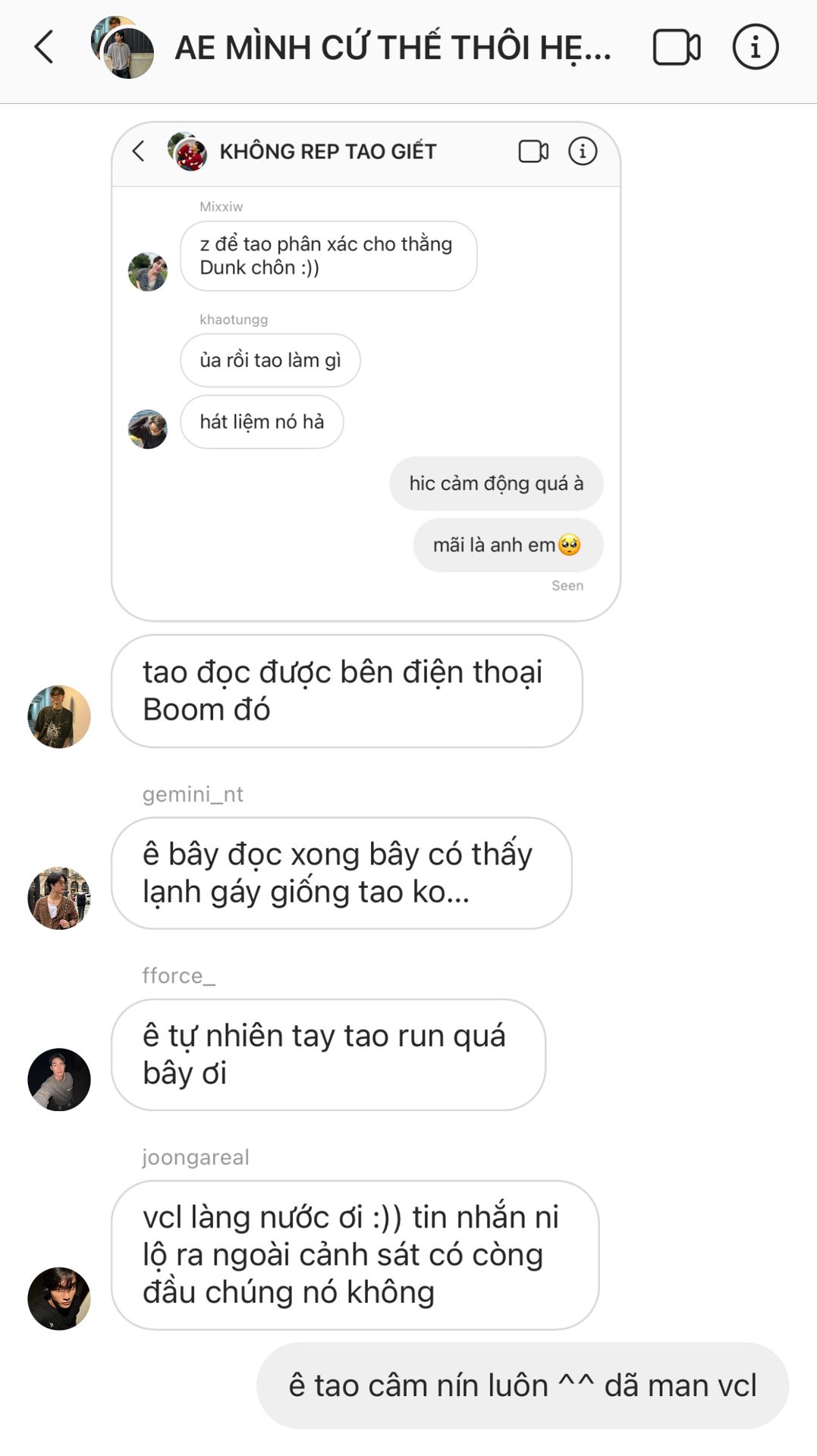The height and width of the screenshot is (1456, 817).
Task: Open the shared KHÔNG REP TAO GIẾT screenshot
Action: [366, 372]
